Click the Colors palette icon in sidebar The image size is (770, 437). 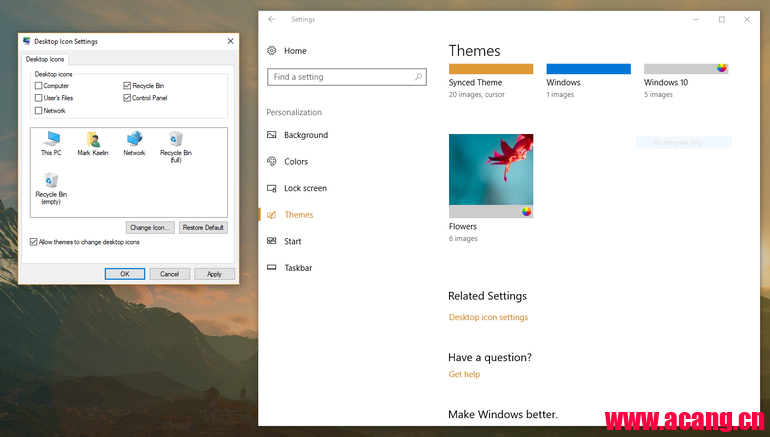[272, 161]
